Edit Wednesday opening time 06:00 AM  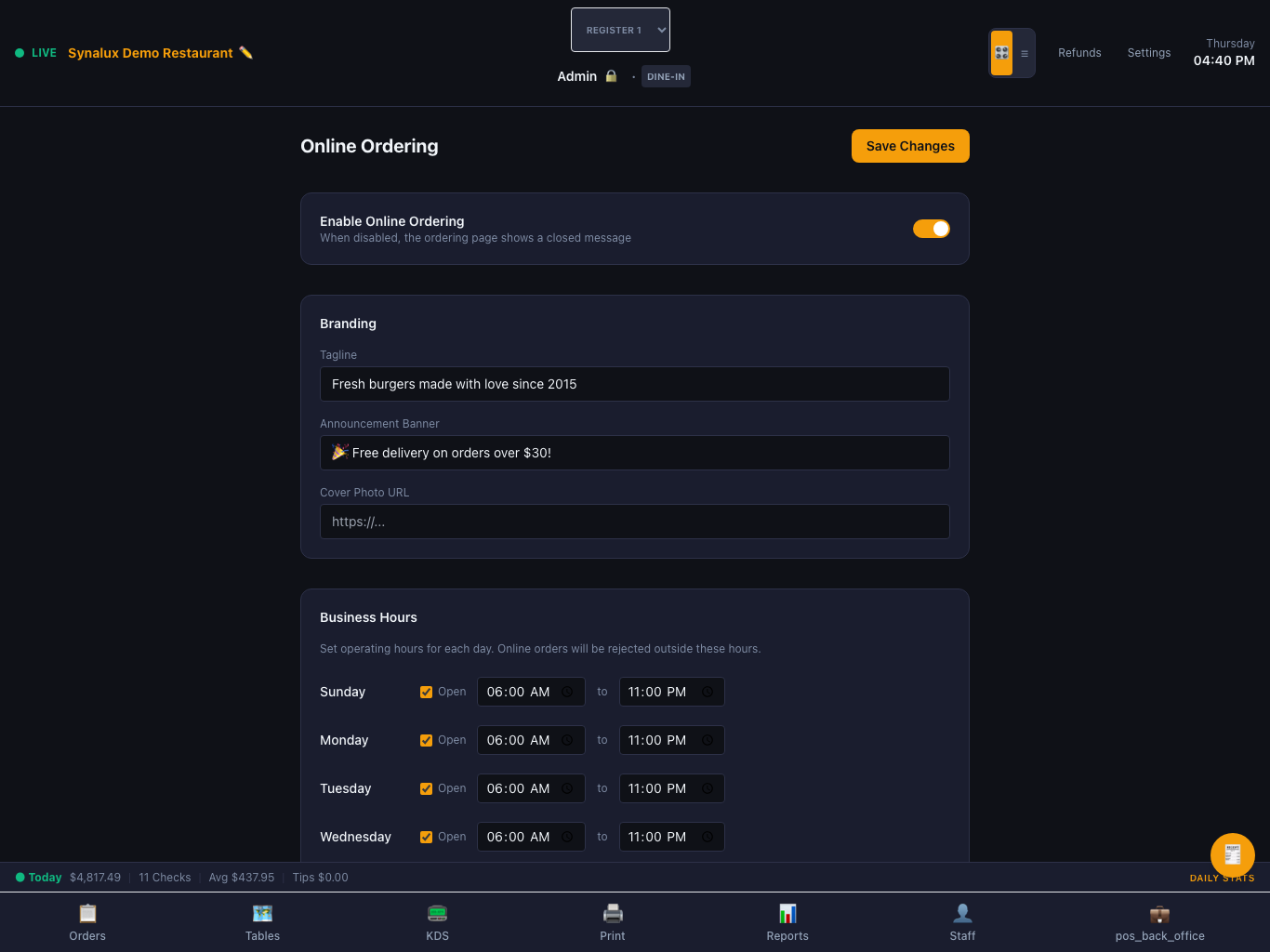click(x=531, y=837)
